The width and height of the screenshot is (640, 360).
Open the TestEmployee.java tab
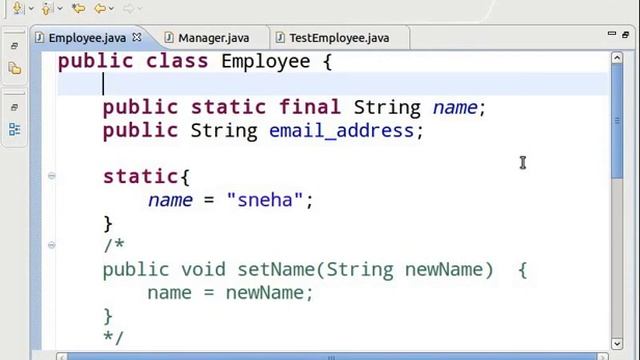[339, 38]
